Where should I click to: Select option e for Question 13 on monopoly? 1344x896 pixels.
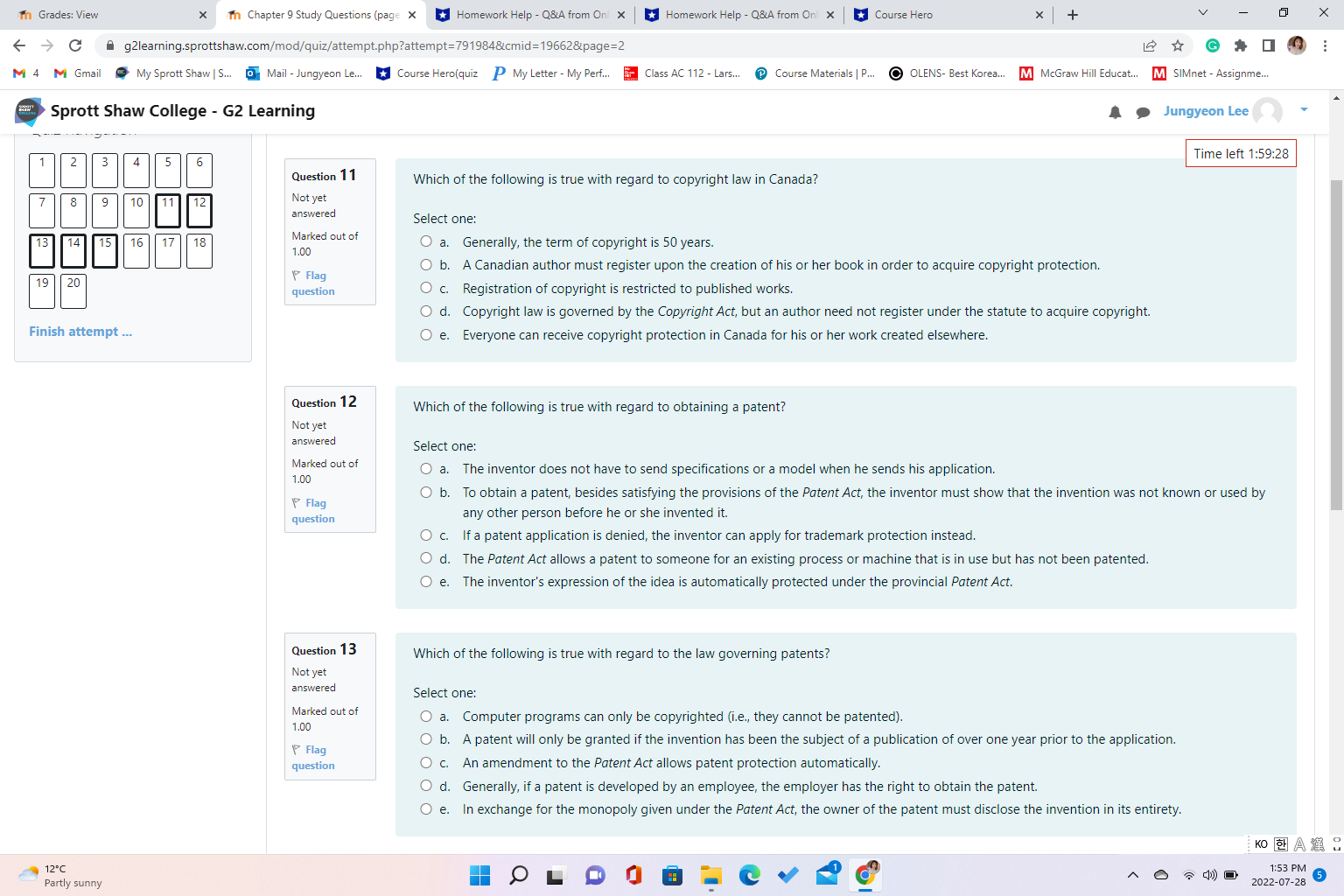tap(426, 809)
